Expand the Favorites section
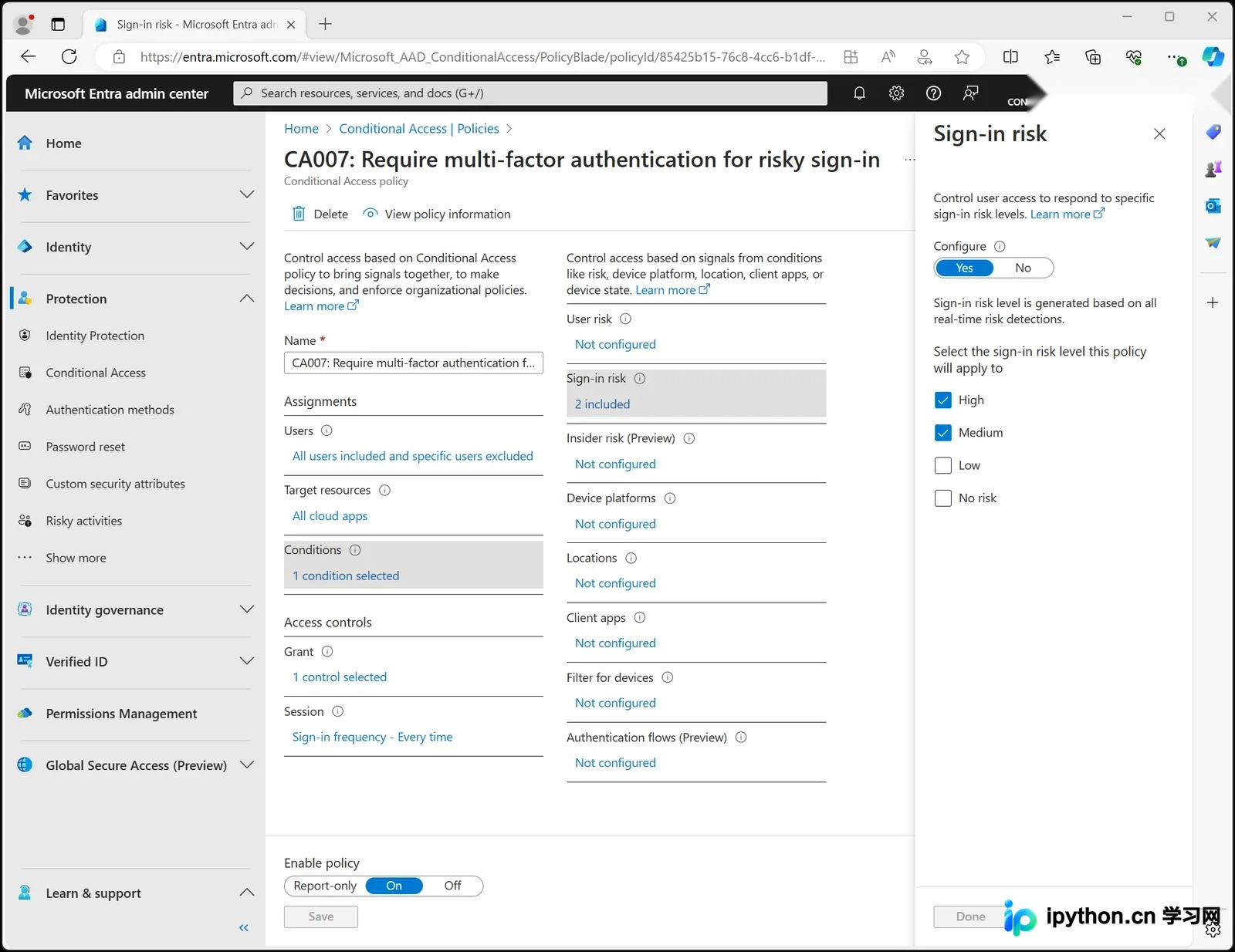This screenshot has height=952, width=1235. pos(247,194)
